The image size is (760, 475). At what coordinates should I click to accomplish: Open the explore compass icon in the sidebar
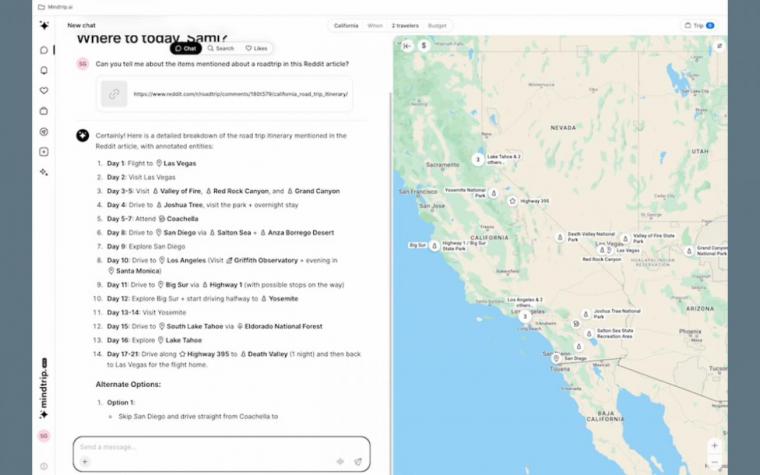click(x=44, y=132)
